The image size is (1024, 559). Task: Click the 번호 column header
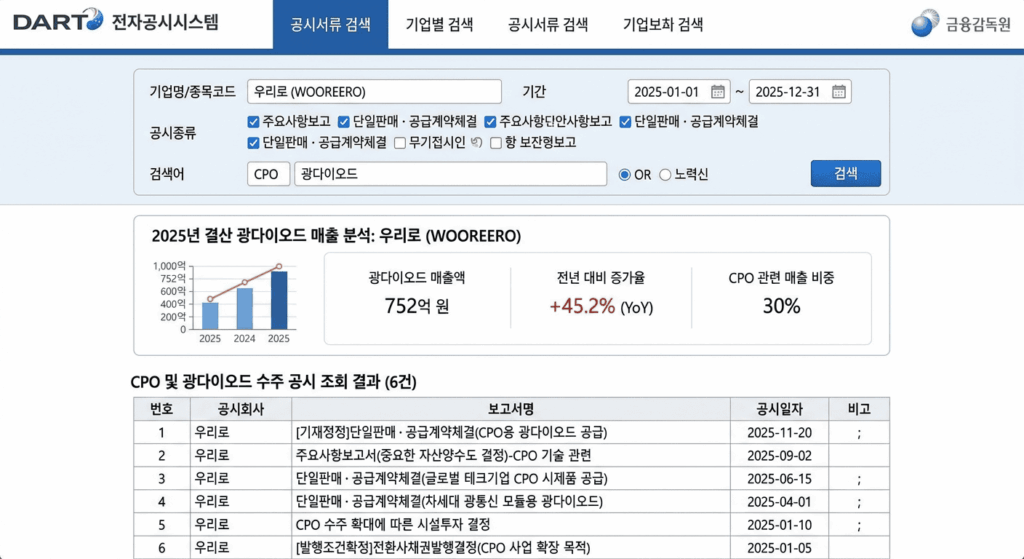tap(162, 409)
